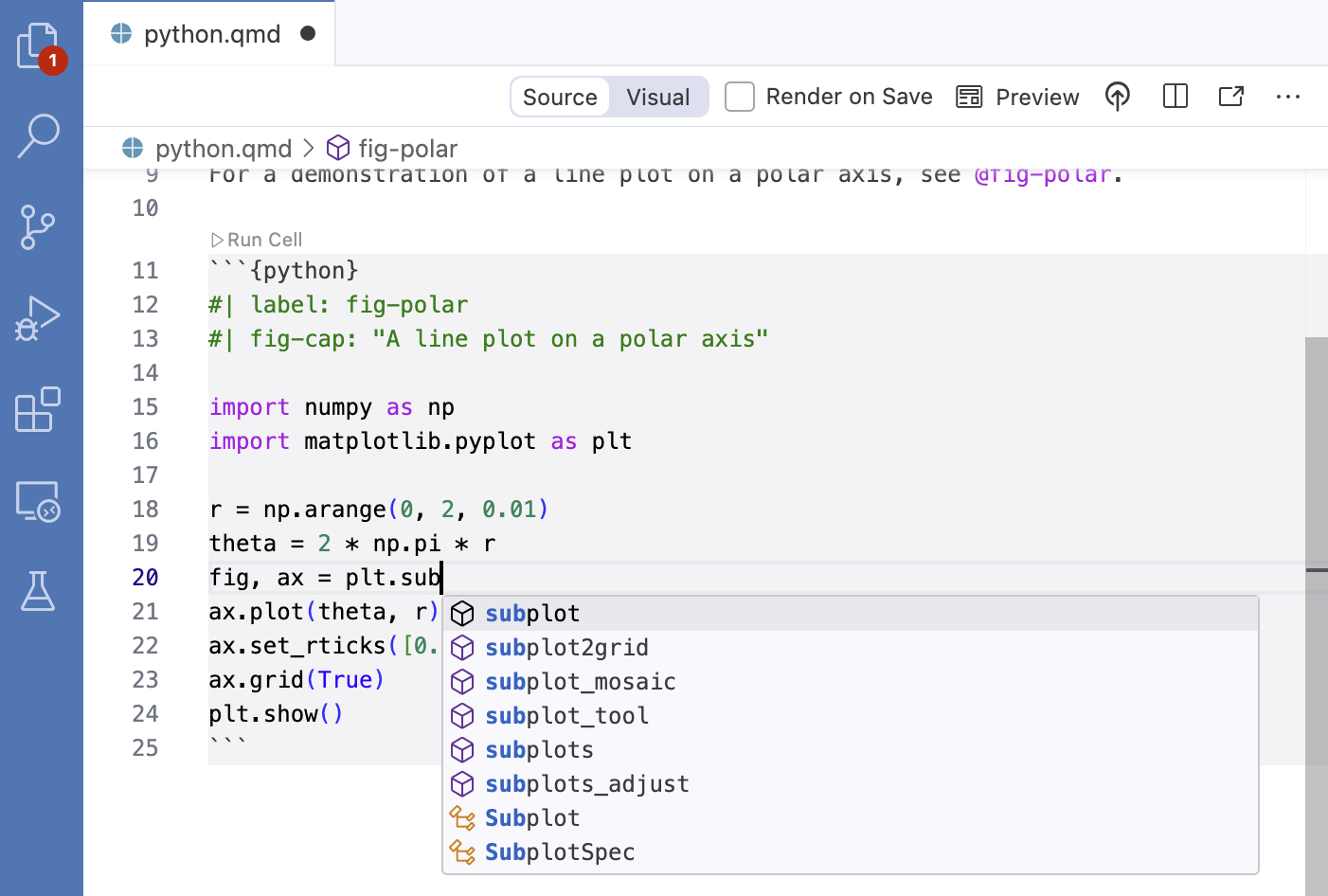Open the Source Control view

(38, 227)
